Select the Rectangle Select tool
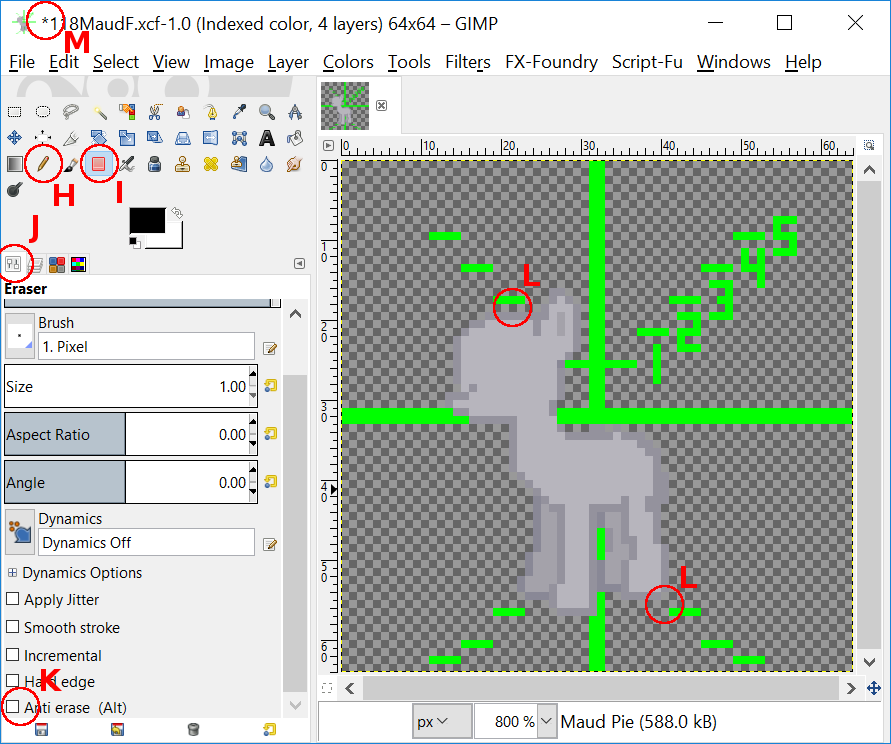The image size is (891, 744). point(14,111)
